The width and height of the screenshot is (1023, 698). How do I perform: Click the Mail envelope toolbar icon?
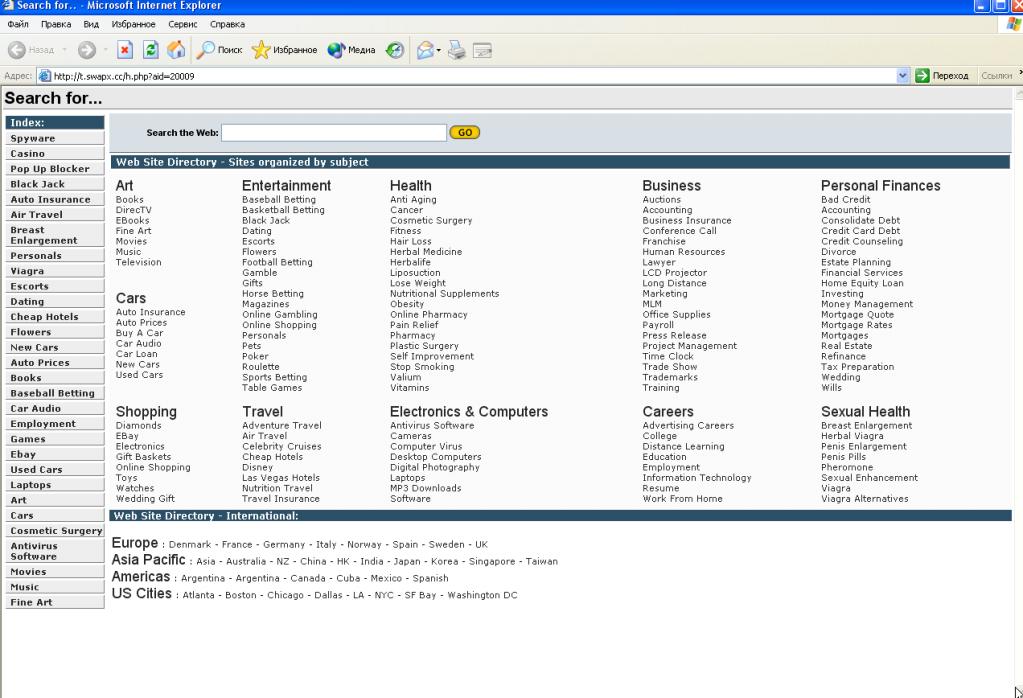point(425,50)
